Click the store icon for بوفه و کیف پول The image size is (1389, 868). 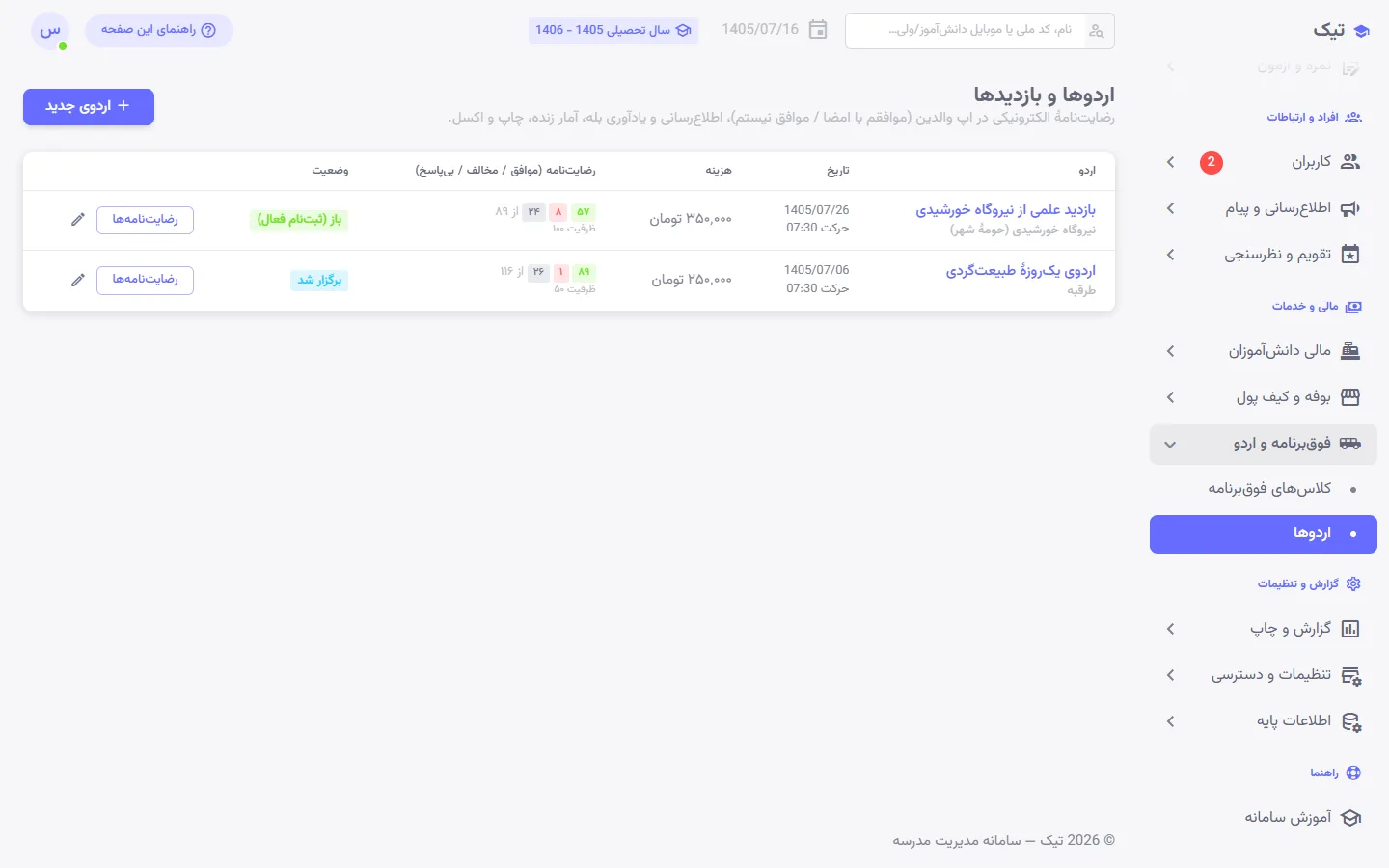point(1350,397)
